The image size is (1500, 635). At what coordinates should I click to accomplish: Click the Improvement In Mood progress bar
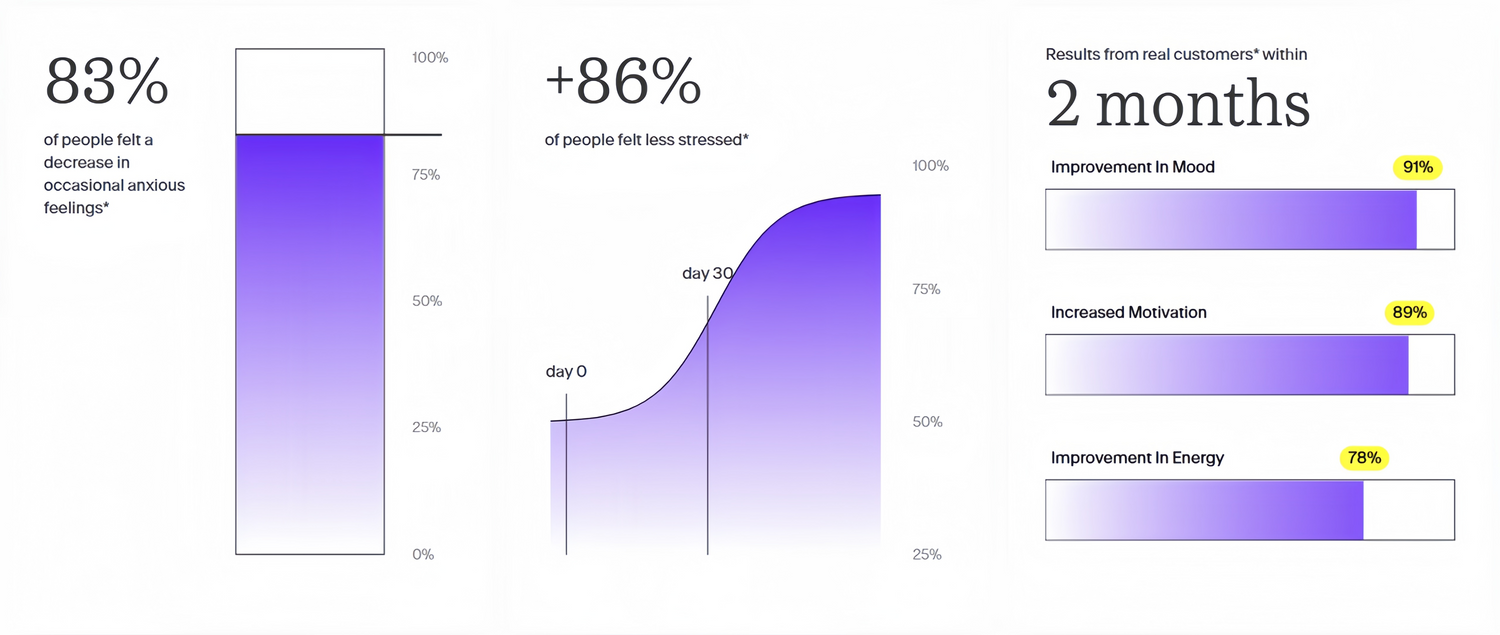(x=1249, y=219)
